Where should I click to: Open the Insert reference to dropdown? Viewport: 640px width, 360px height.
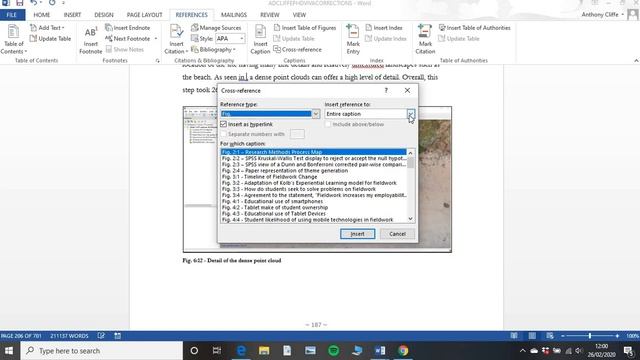point(411,114)
